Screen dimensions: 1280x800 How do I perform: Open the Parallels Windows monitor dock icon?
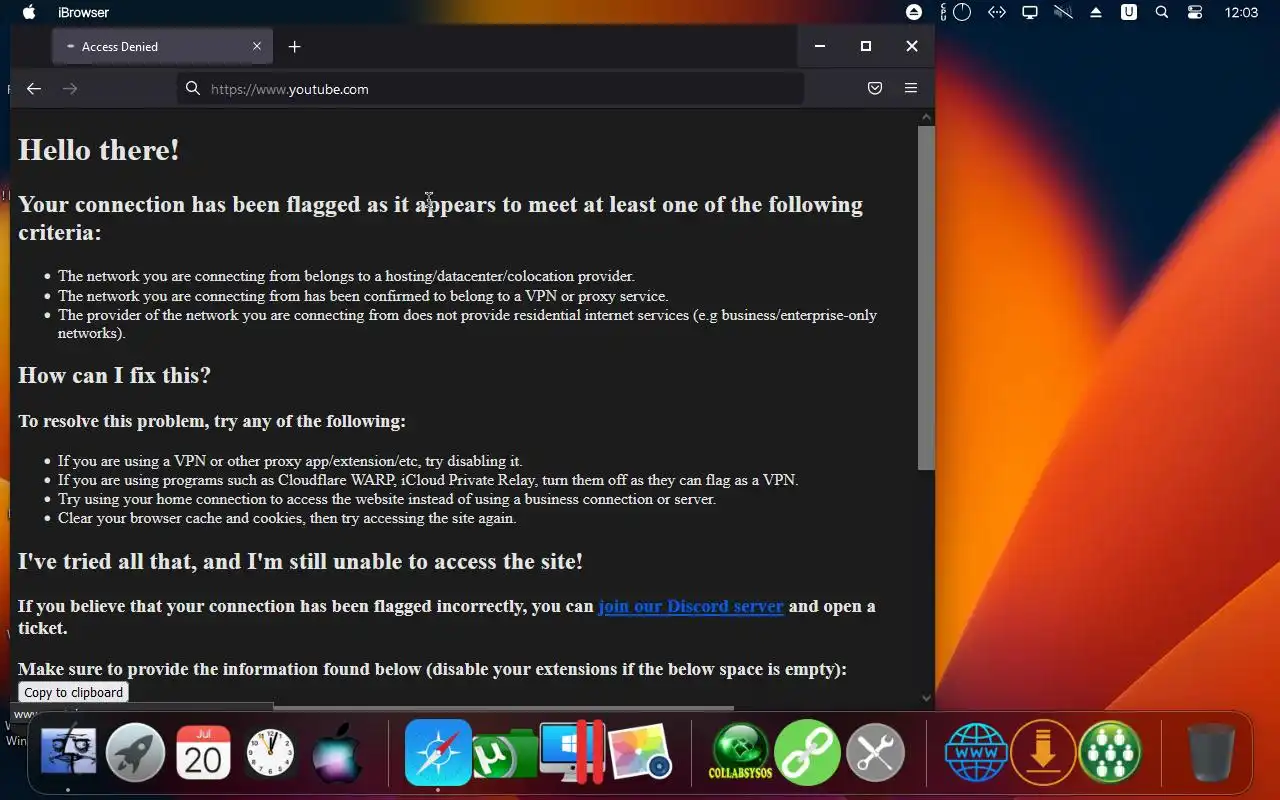(x=572, y=752)
